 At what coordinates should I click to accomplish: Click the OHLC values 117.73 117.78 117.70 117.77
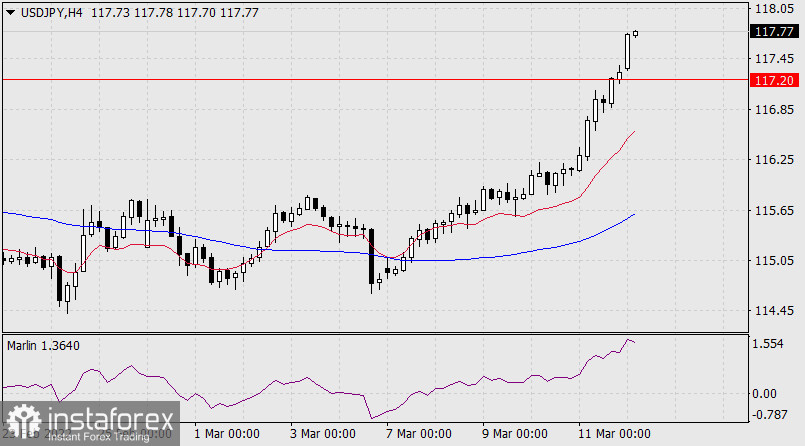[x=174, y=12]
